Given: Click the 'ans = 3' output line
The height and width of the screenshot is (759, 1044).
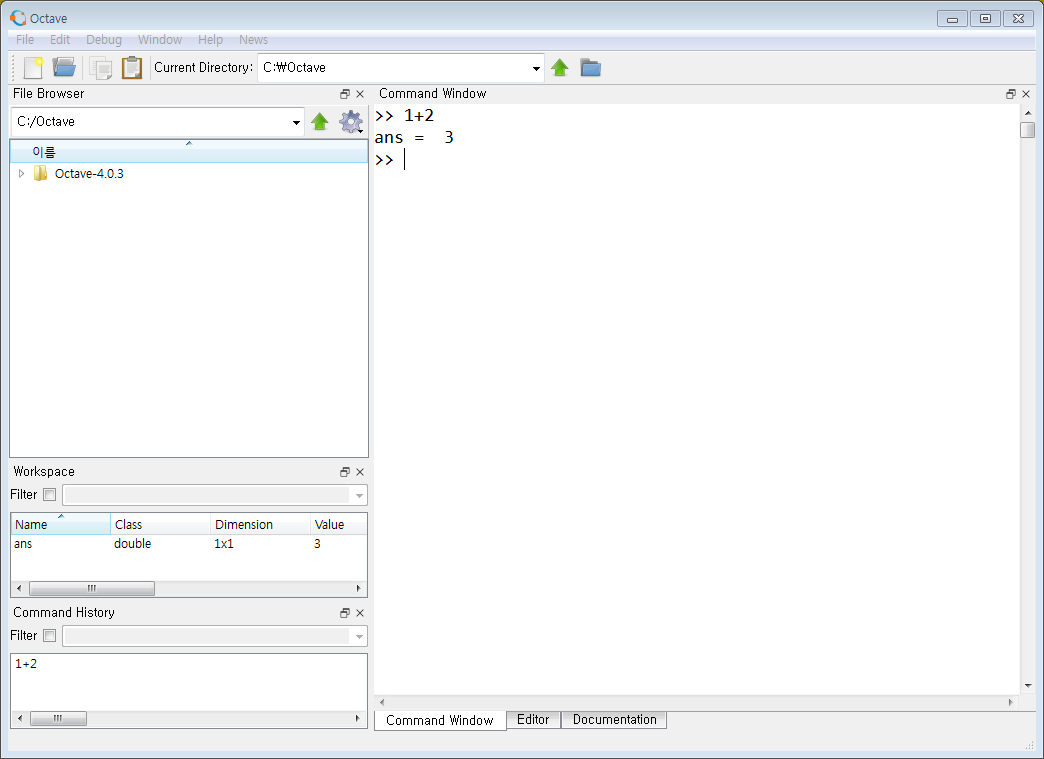Looking at the screenshot, I should [x=414, y=138].
